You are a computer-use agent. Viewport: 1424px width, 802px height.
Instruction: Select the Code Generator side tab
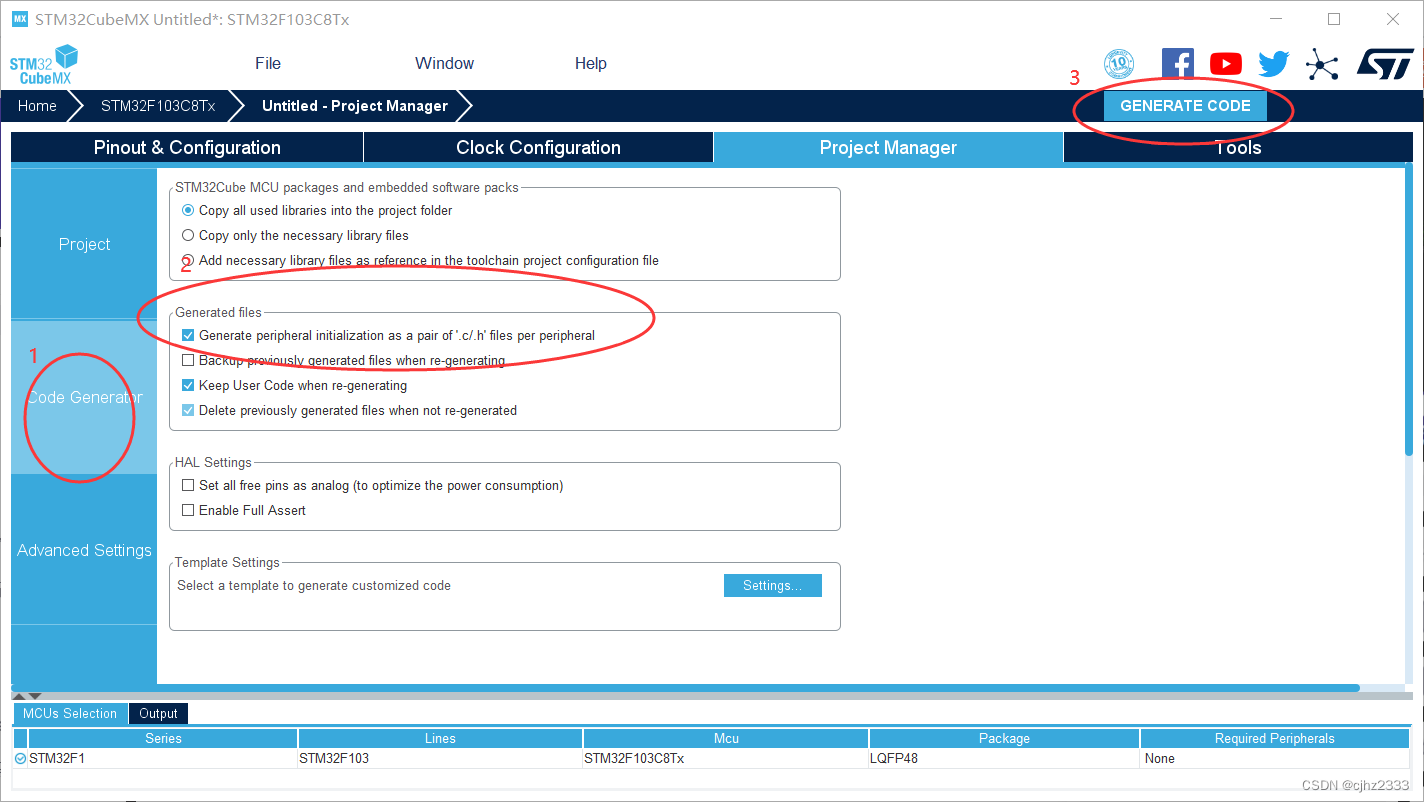pyautogui.click(x=84, y=397)
